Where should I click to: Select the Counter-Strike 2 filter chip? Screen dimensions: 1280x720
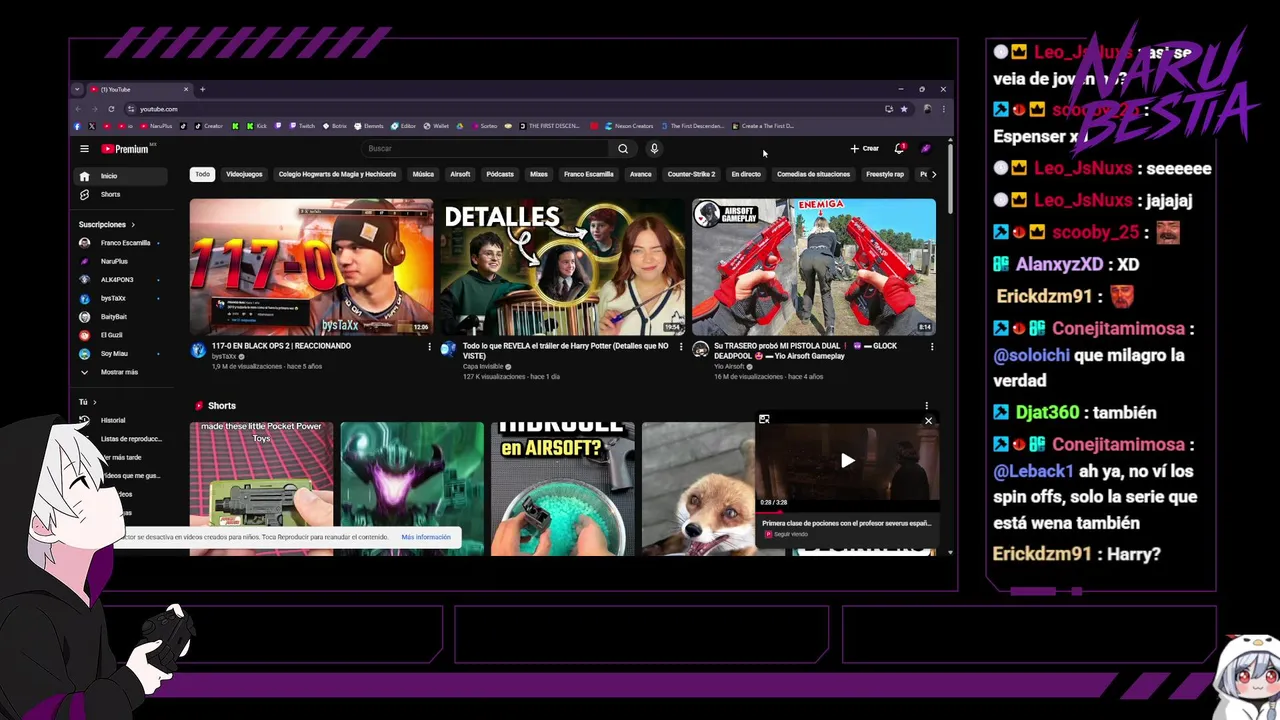691,174
